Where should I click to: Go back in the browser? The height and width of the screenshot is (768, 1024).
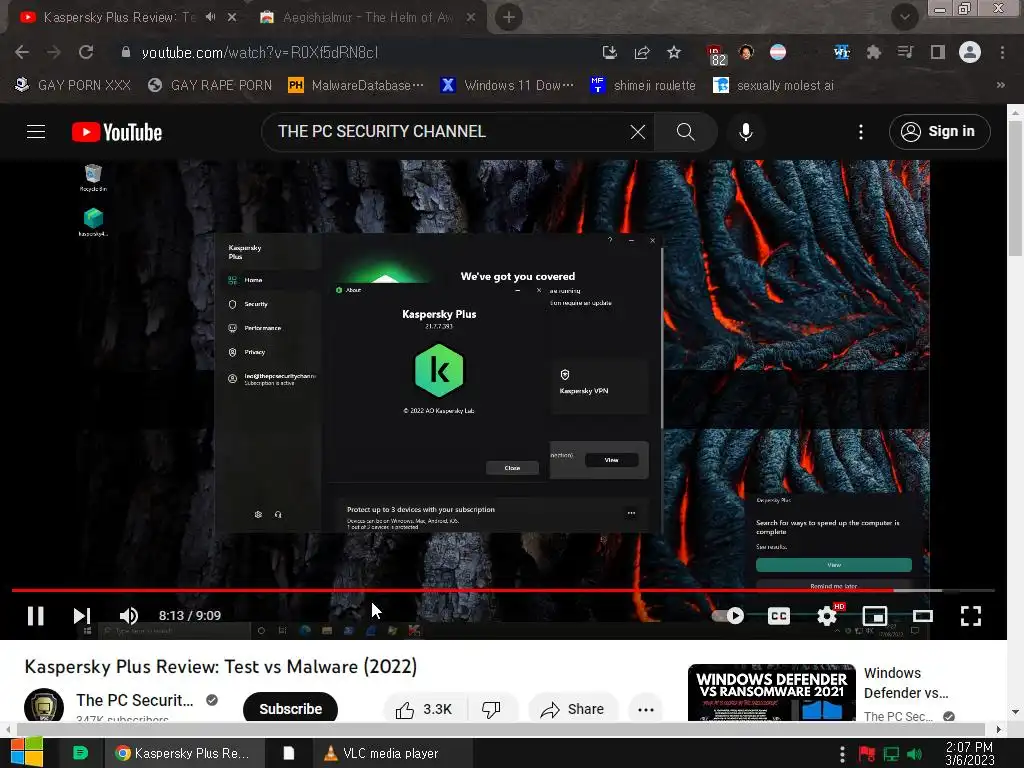click(x=22, y=52)
